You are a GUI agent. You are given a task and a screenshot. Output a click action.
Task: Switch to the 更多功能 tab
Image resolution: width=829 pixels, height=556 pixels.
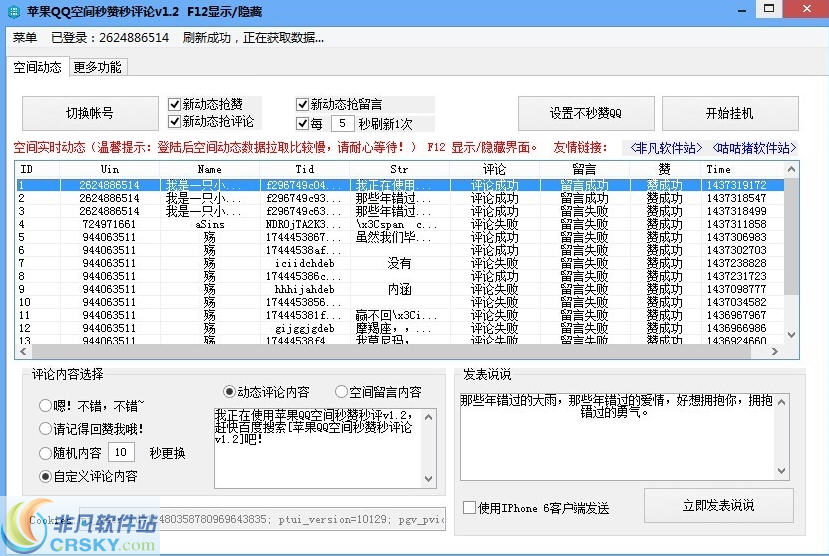point(97,67)
